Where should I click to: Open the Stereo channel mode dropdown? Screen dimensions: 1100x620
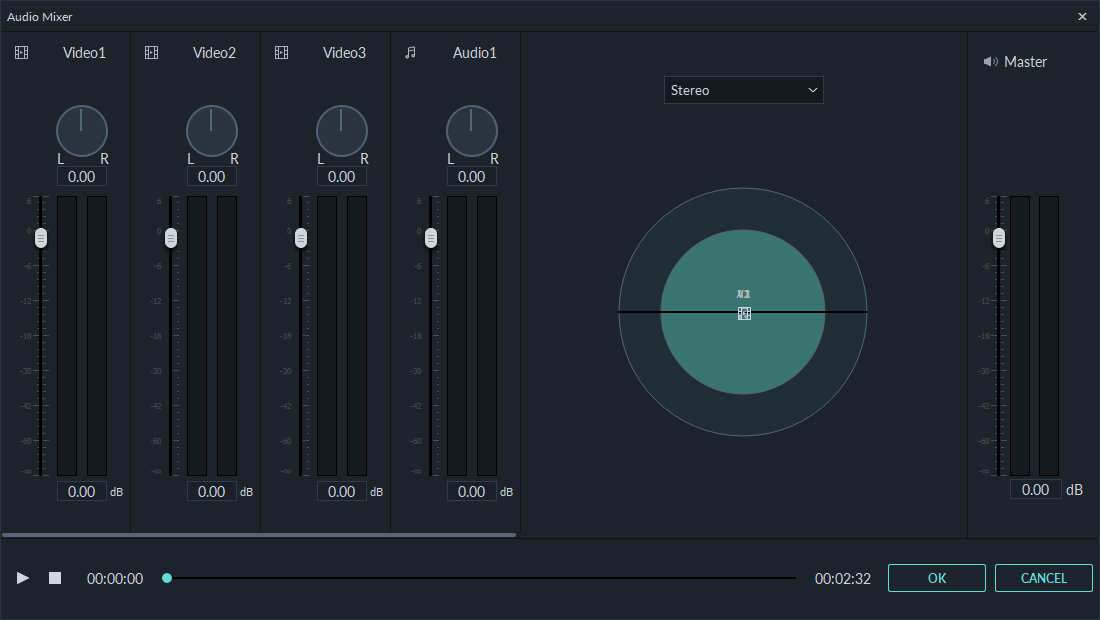coord(744,90)
